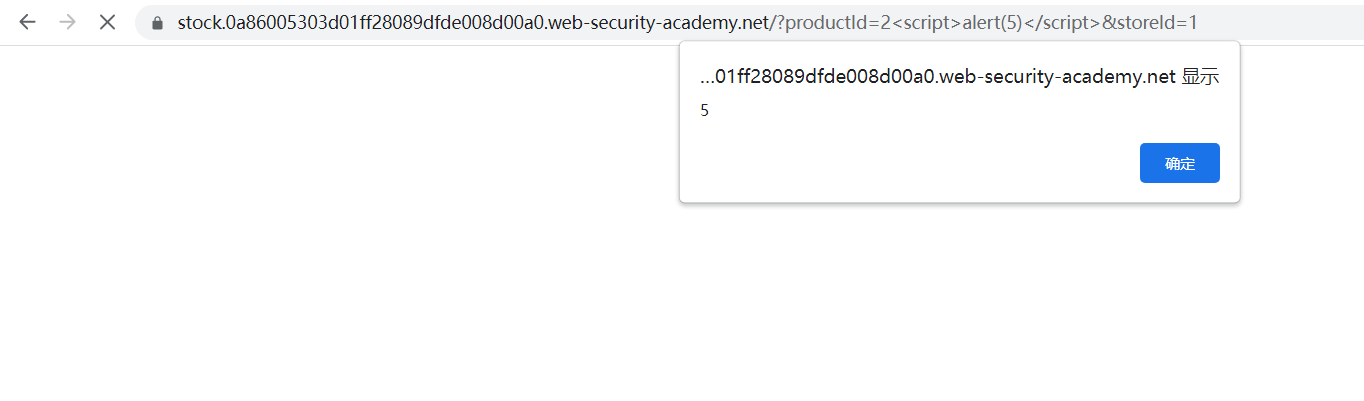Click the "显示" text in the alert header
Screen dimensions: 1364x401
[1200, 78]
